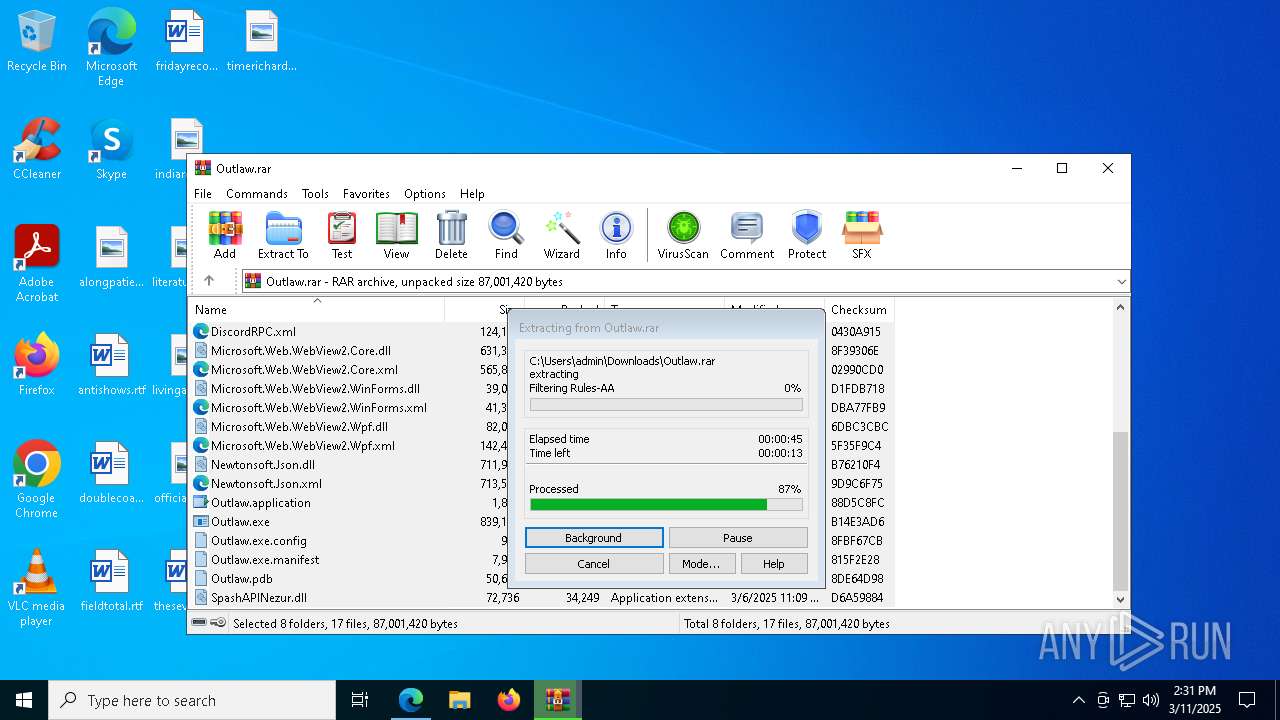Image resolution: width=1280 pixels, height=720 pixels.
Task: Select Outlaw.exe.manifest file
Action: (x=265, y=560)
